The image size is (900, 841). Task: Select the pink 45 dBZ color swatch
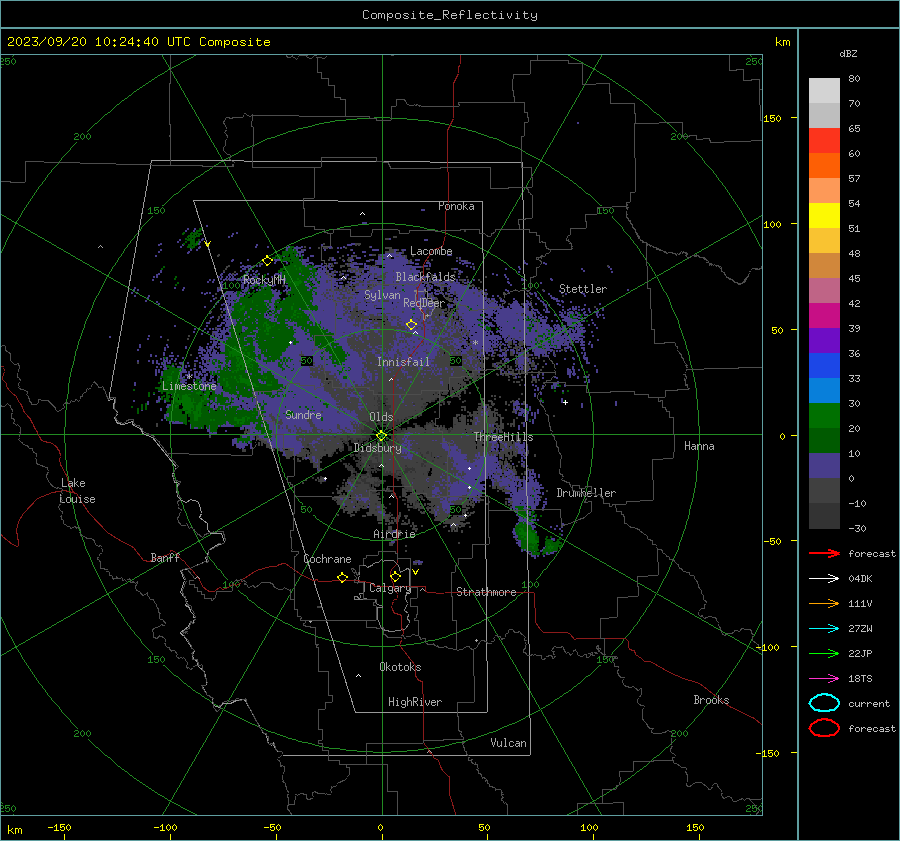click(x=824, y=290)
